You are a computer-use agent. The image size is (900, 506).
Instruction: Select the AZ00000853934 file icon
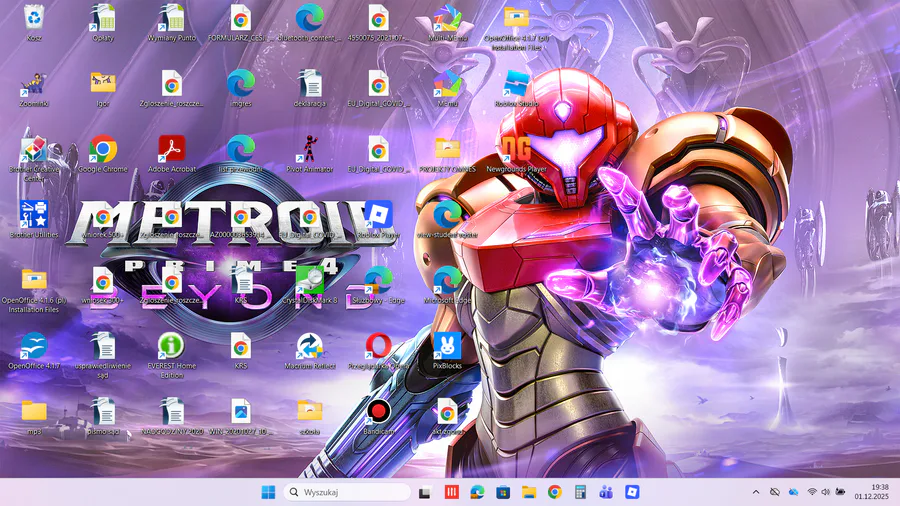240,214
